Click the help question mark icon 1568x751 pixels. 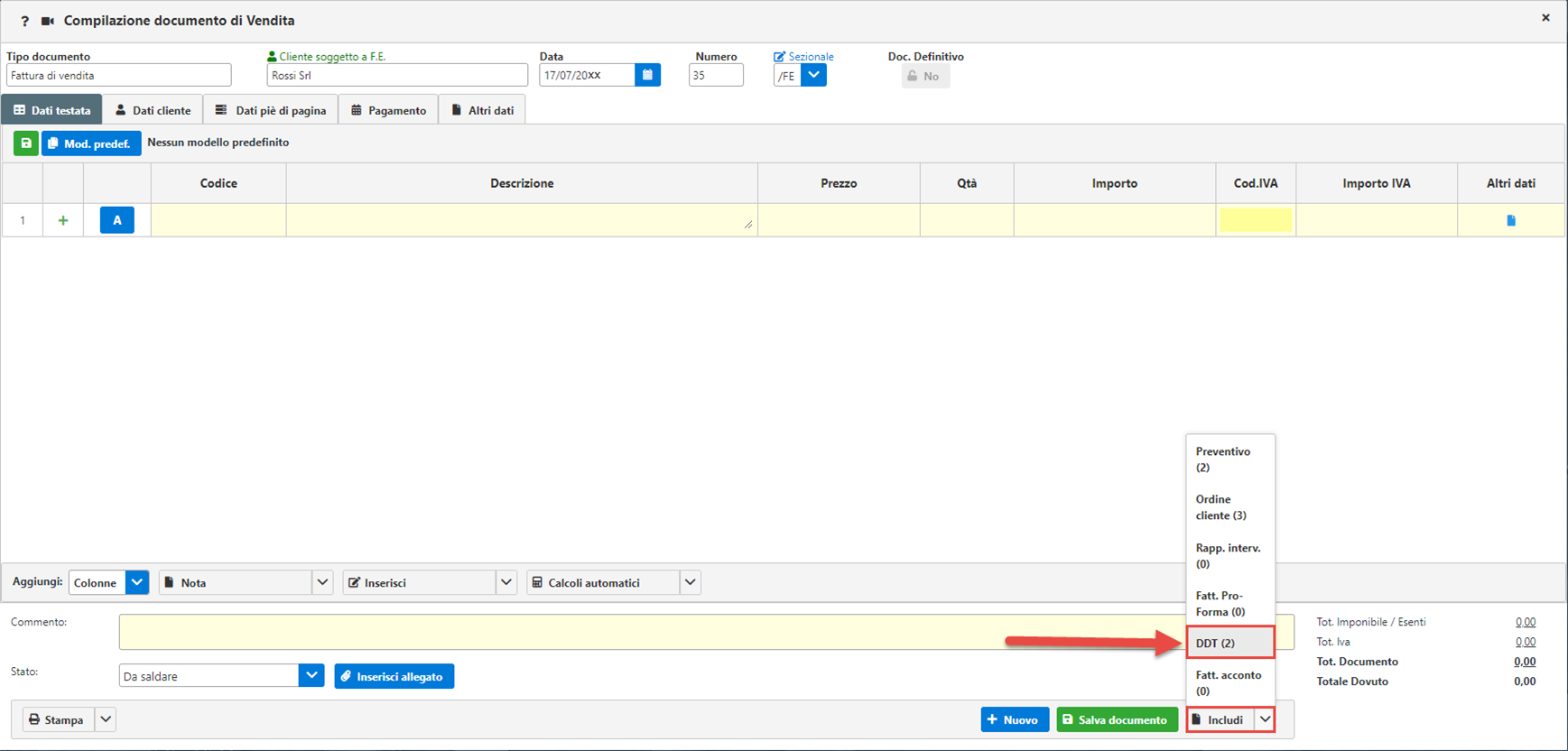[24, 21]
